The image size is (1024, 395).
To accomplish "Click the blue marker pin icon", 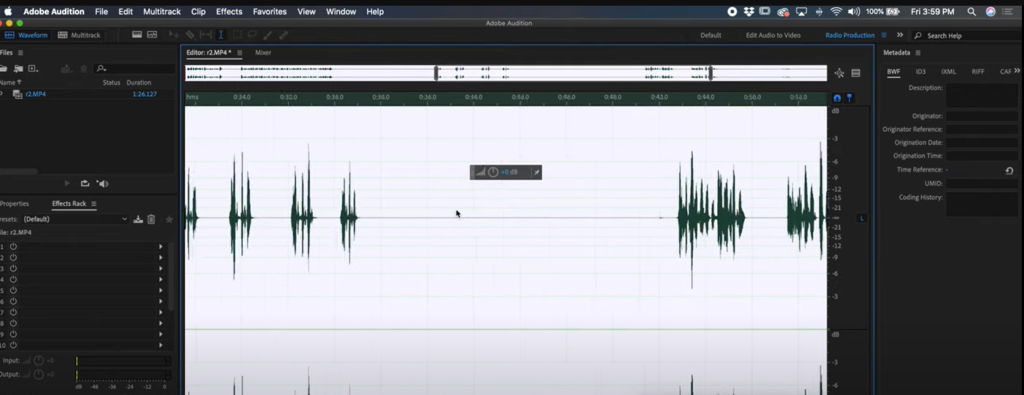I will (x=850, y=98).
